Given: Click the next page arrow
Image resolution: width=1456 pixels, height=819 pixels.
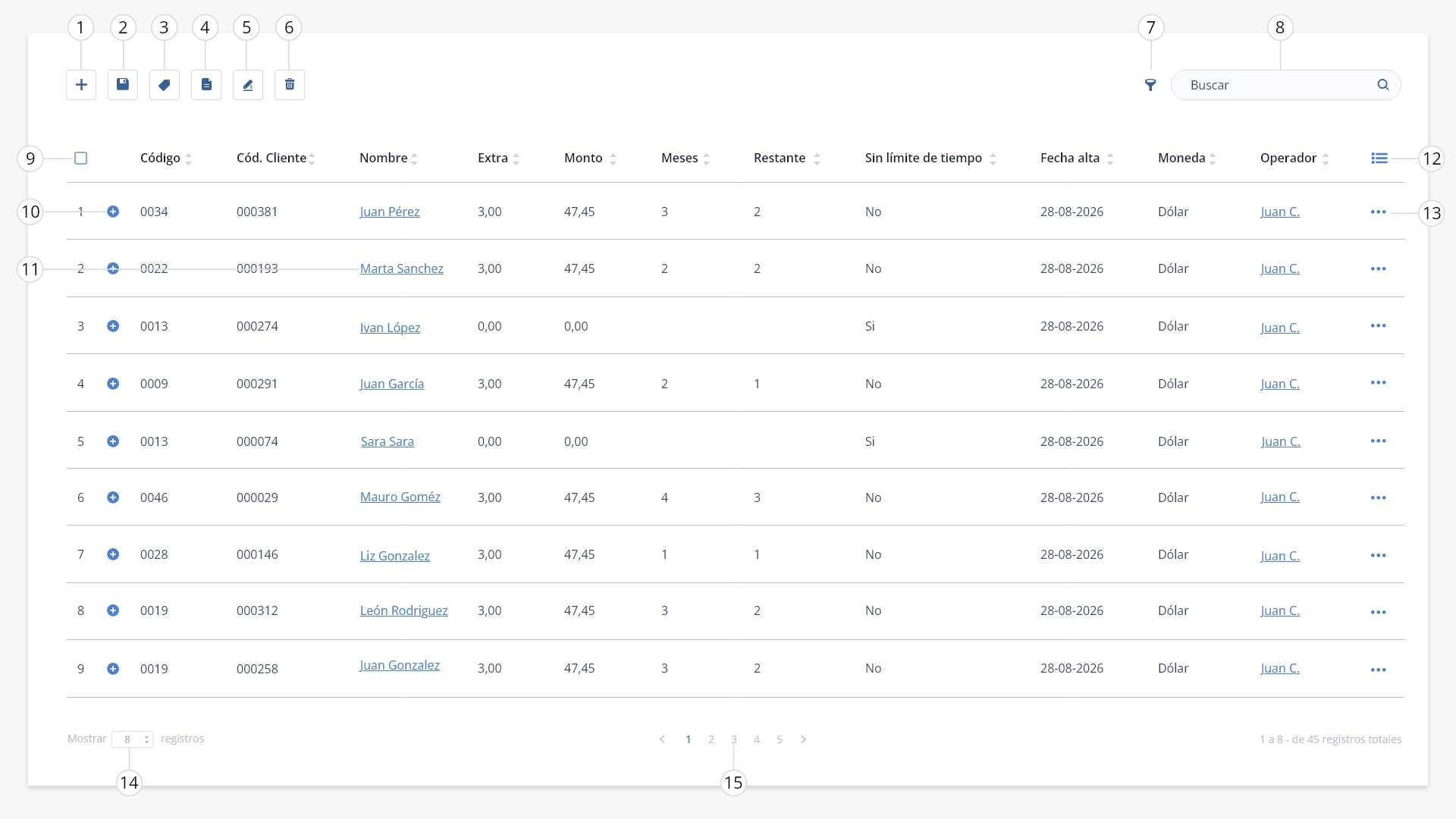Looking at the screenshot, I should (803, 739).
